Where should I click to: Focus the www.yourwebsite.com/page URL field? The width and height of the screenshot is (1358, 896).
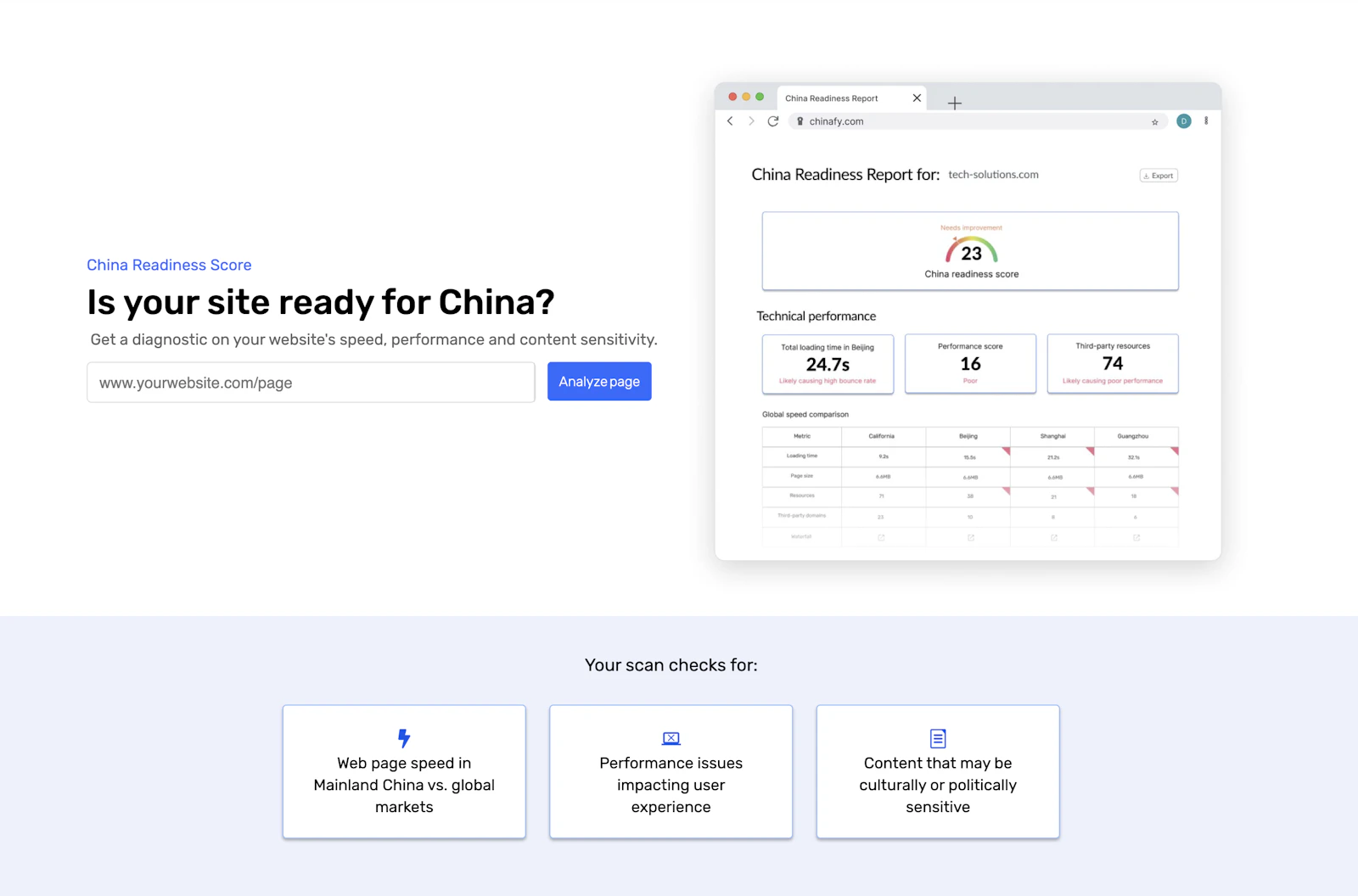311,383
